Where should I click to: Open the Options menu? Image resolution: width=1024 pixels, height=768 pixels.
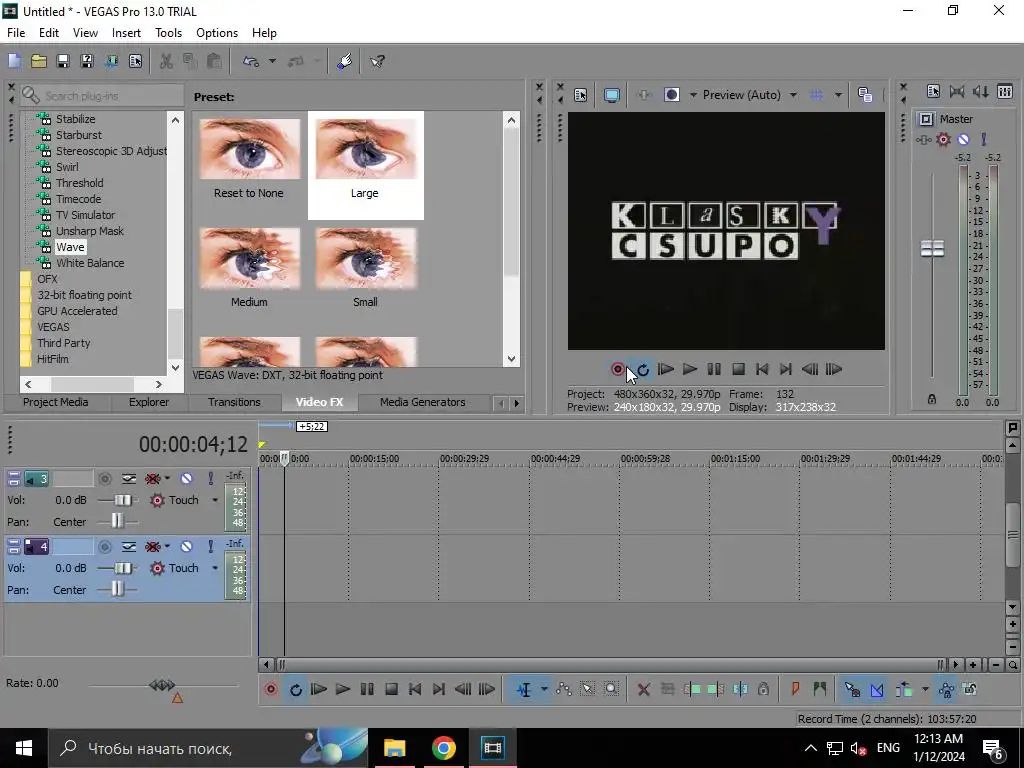click(217, 33)
